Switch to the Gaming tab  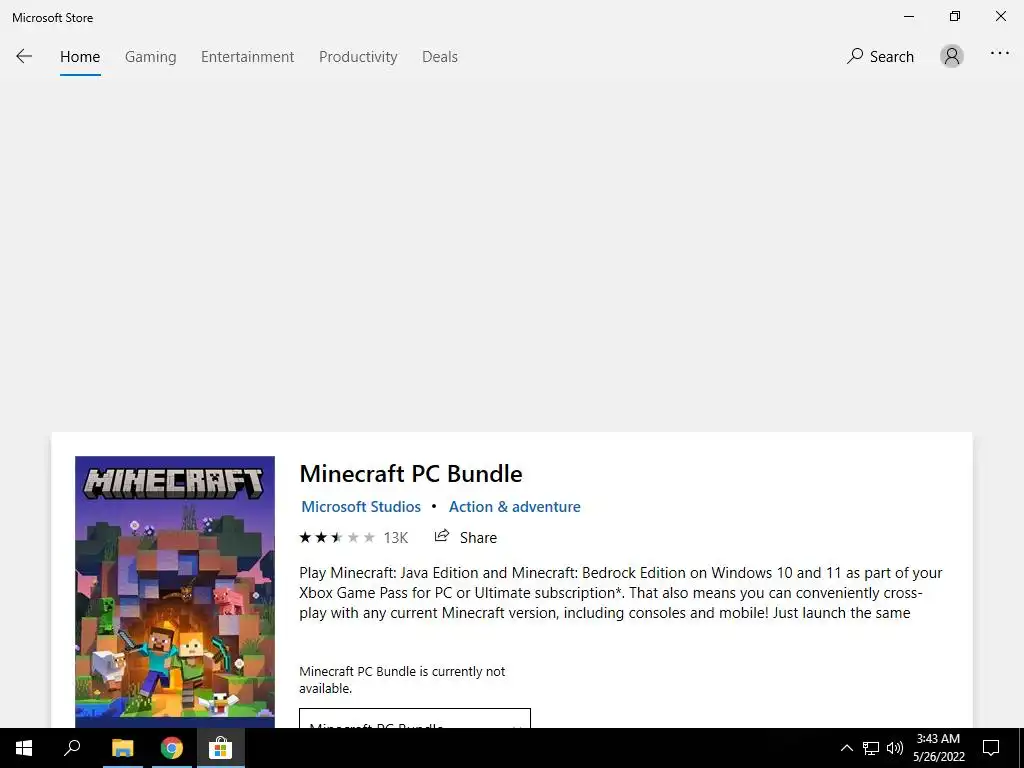150,57
